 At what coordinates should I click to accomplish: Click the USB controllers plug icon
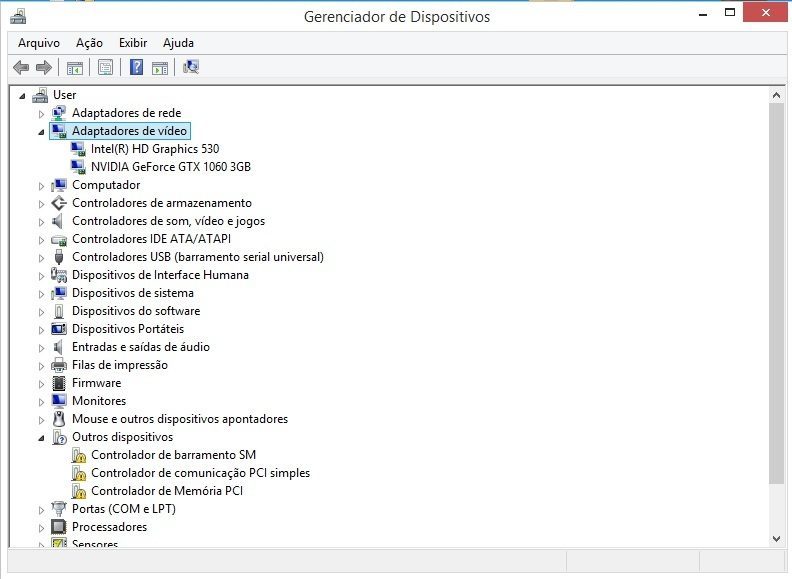(59, 257)
